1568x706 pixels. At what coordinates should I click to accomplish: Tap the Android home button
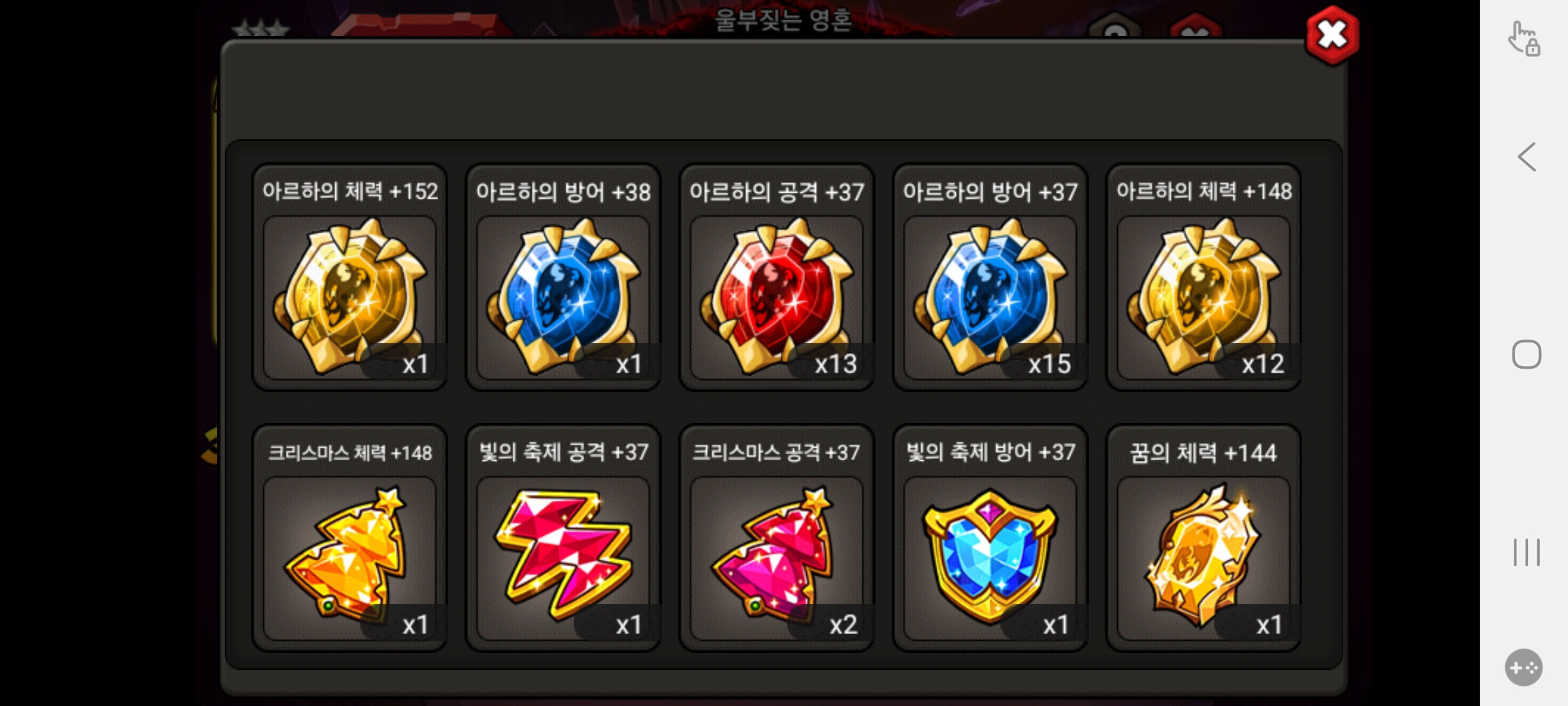[x=1527, y=354]
